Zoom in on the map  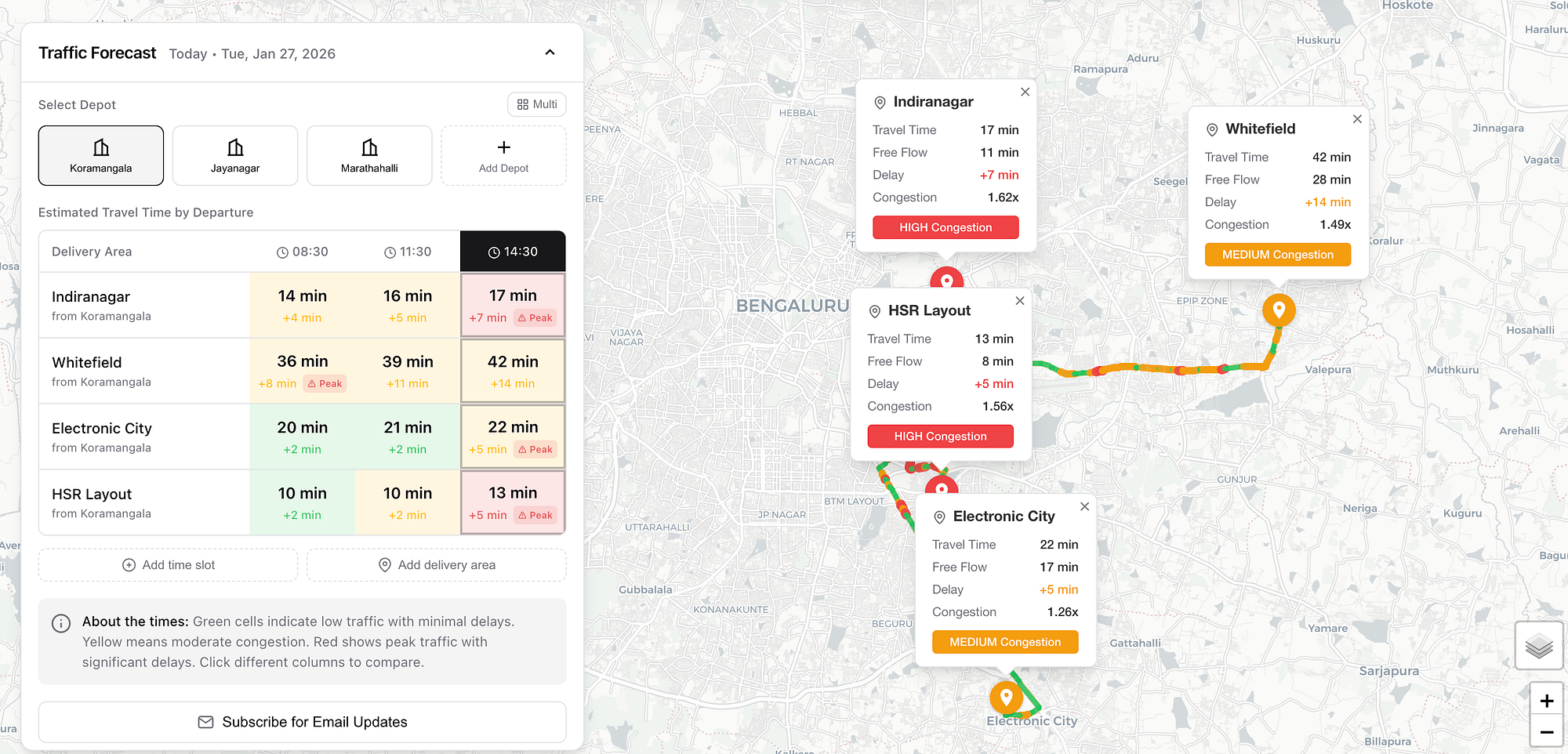[x=1546, y=701]
